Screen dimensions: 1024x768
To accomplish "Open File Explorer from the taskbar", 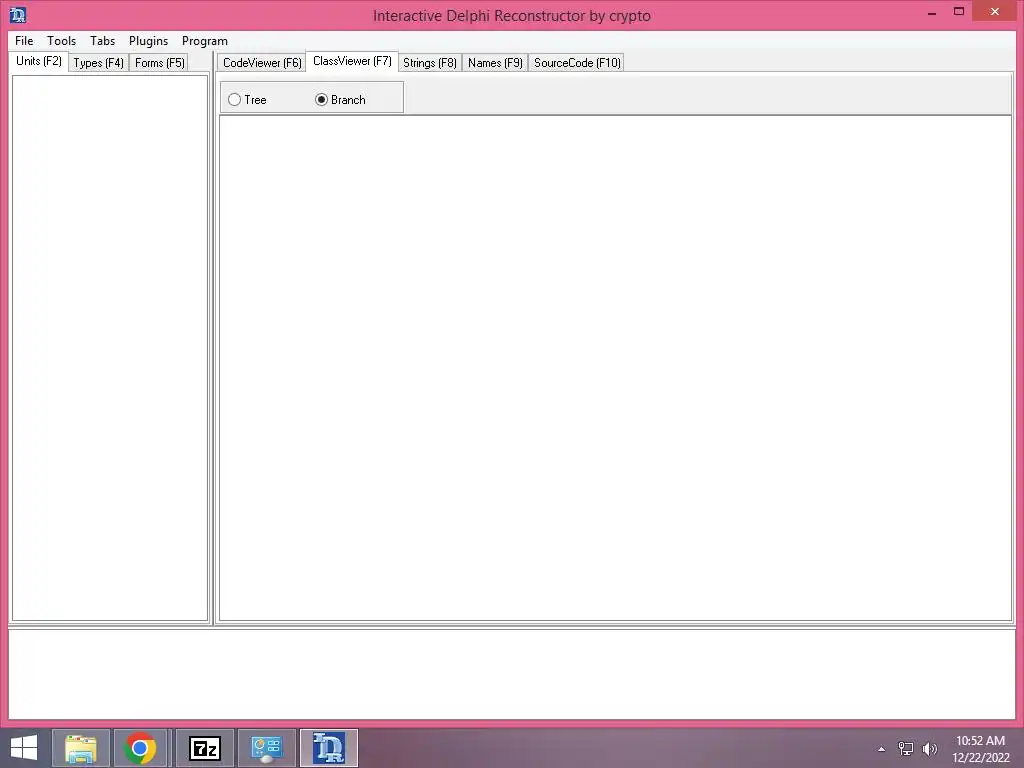I will [x=81, y=748].
